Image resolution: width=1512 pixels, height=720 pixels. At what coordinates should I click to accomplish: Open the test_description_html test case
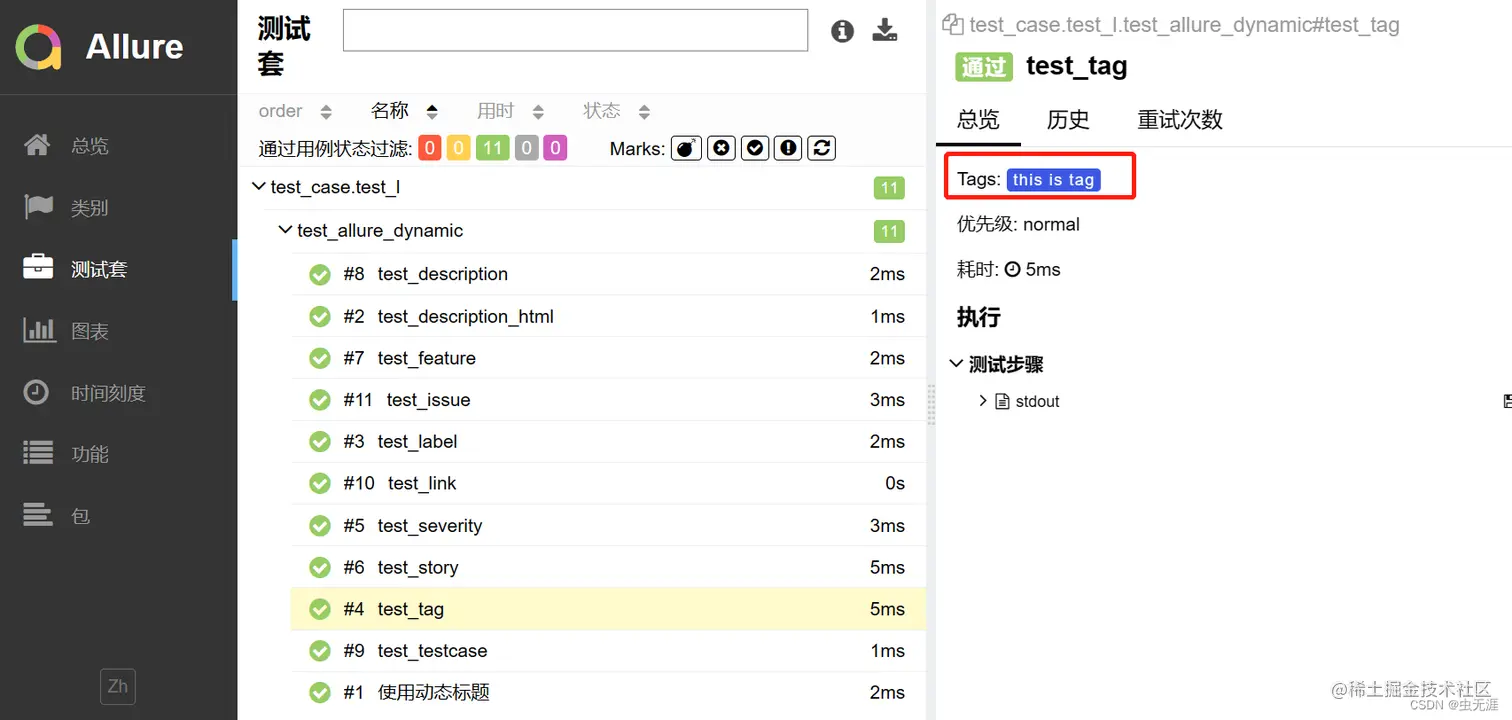click(x=608, y=316)
